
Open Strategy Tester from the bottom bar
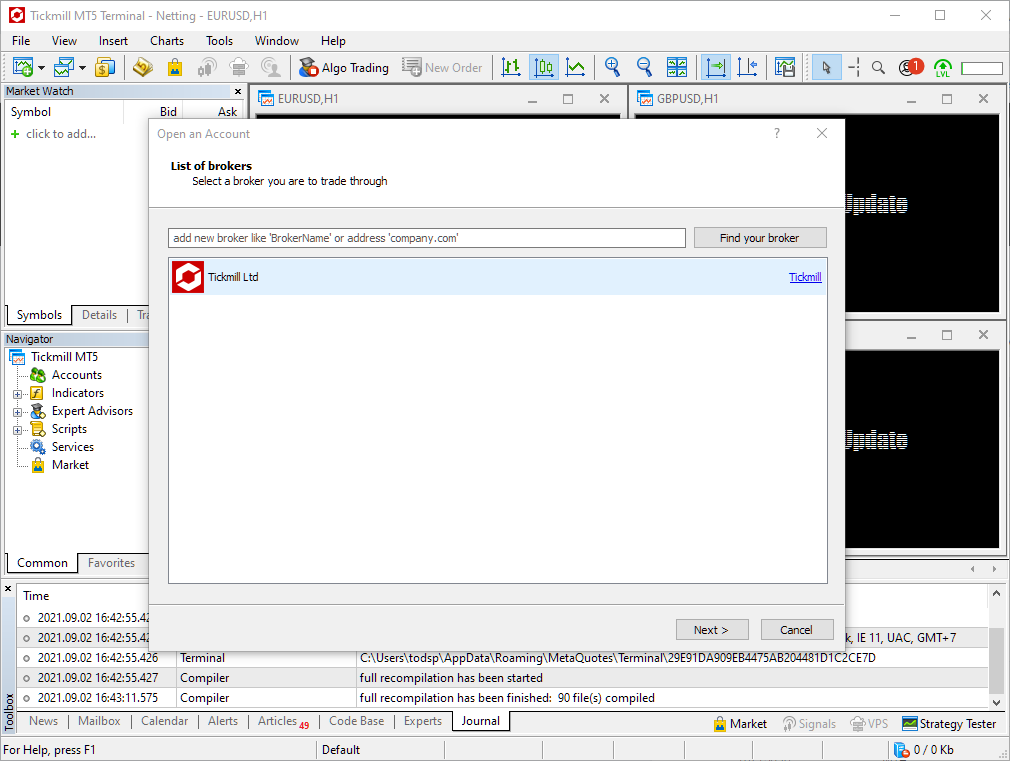949,724
